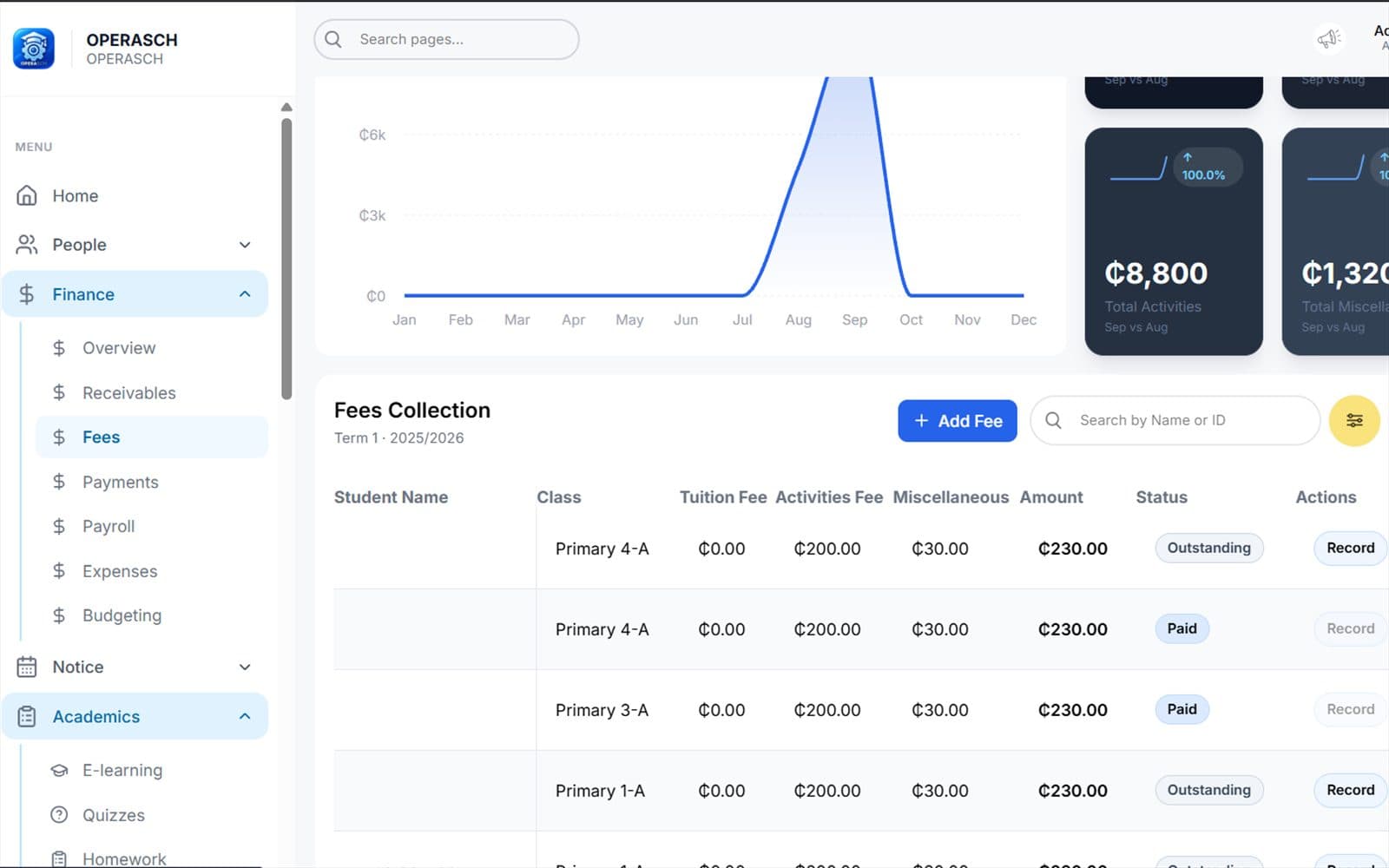Focus the Search pages field

pos(446,39)
